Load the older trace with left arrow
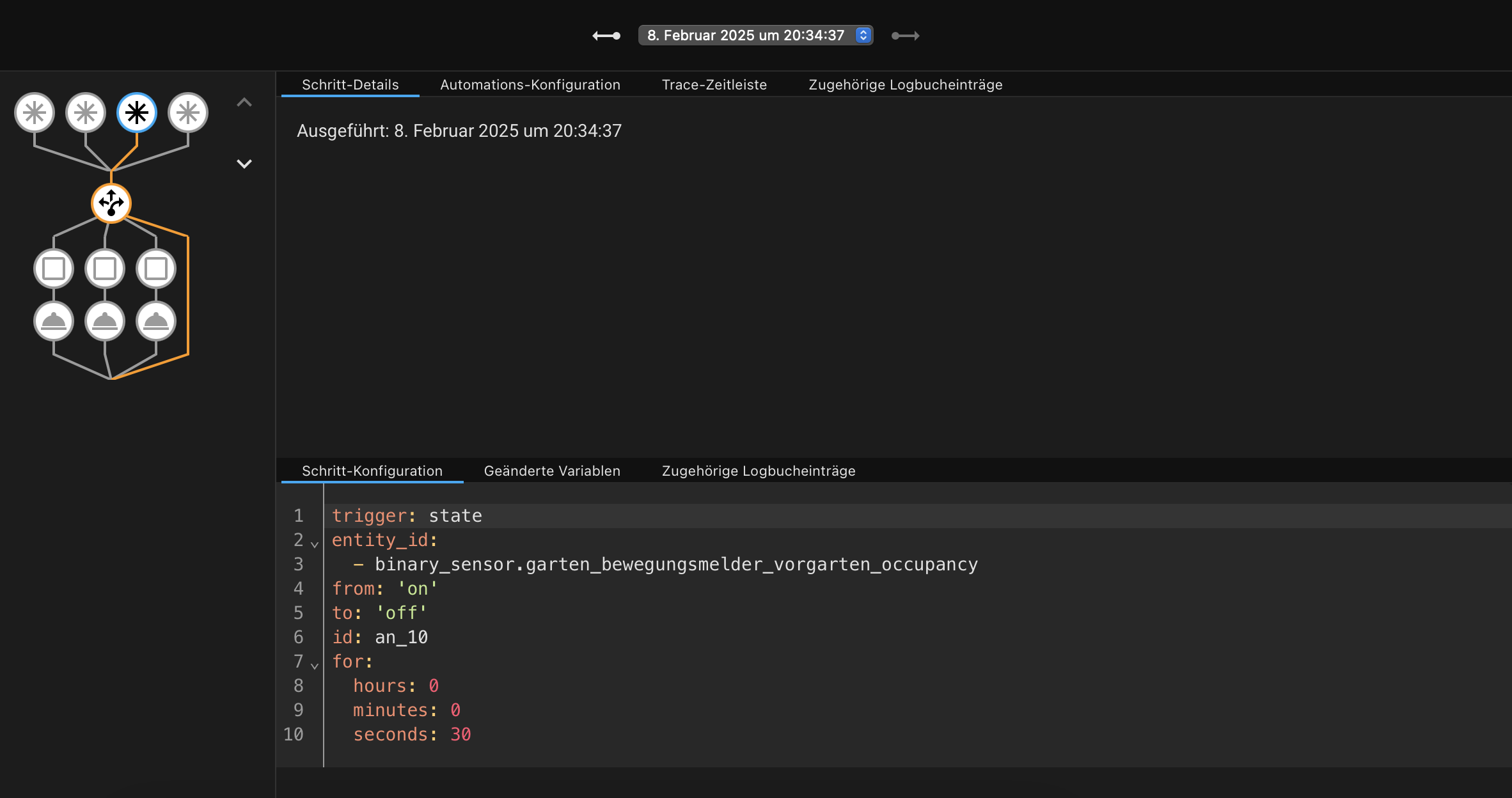This screenshot has height=798, width=1512. pos(606,36)
